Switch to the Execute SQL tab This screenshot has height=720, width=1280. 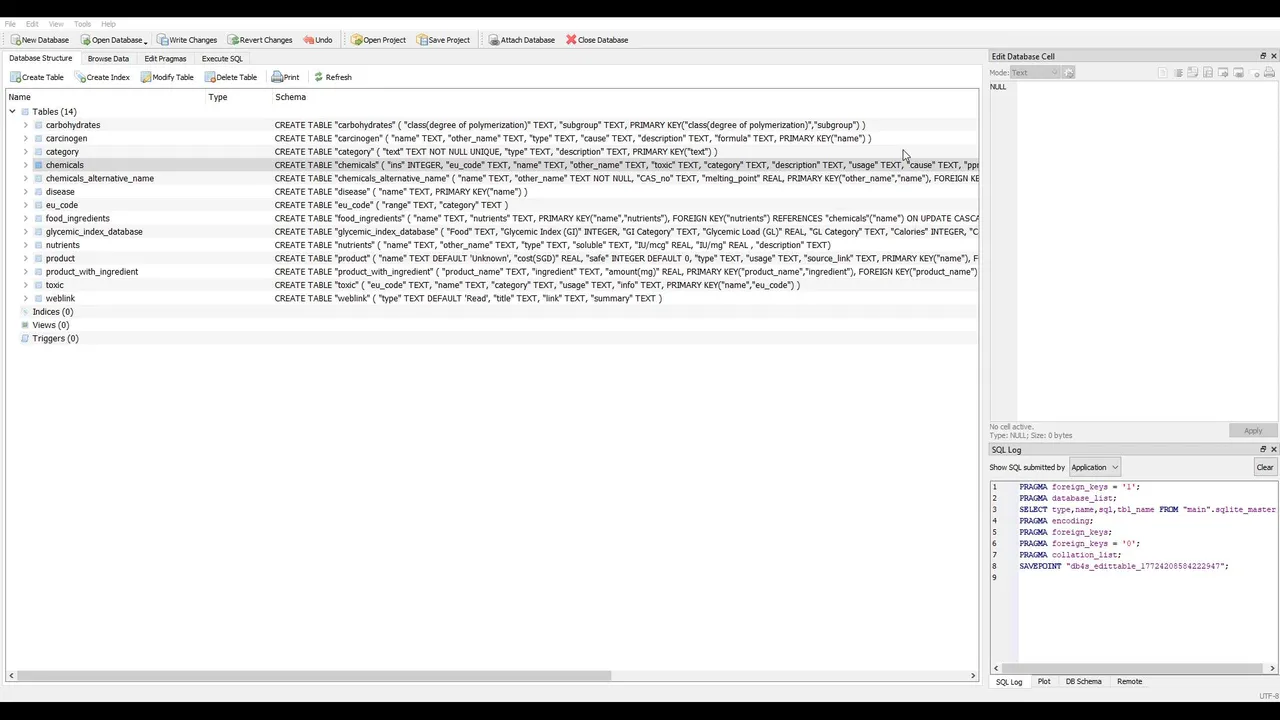[x=222, y=59]
